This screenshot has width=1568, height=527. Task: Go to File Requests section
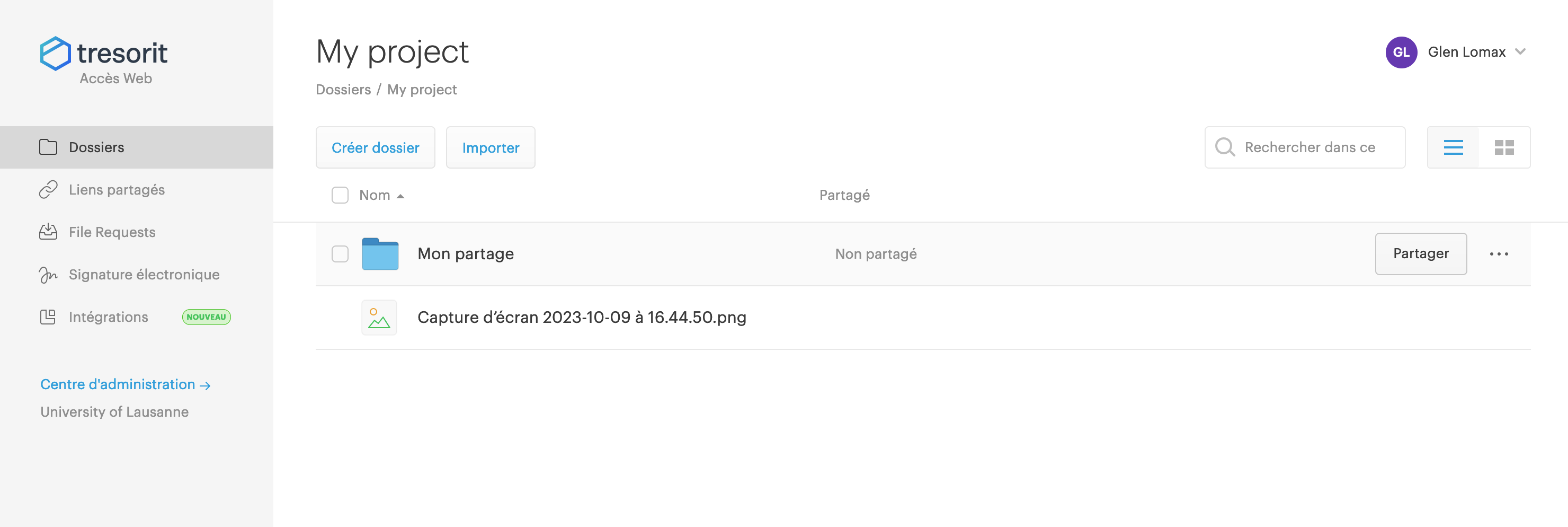pyautogui.click(x=112, y=232)
